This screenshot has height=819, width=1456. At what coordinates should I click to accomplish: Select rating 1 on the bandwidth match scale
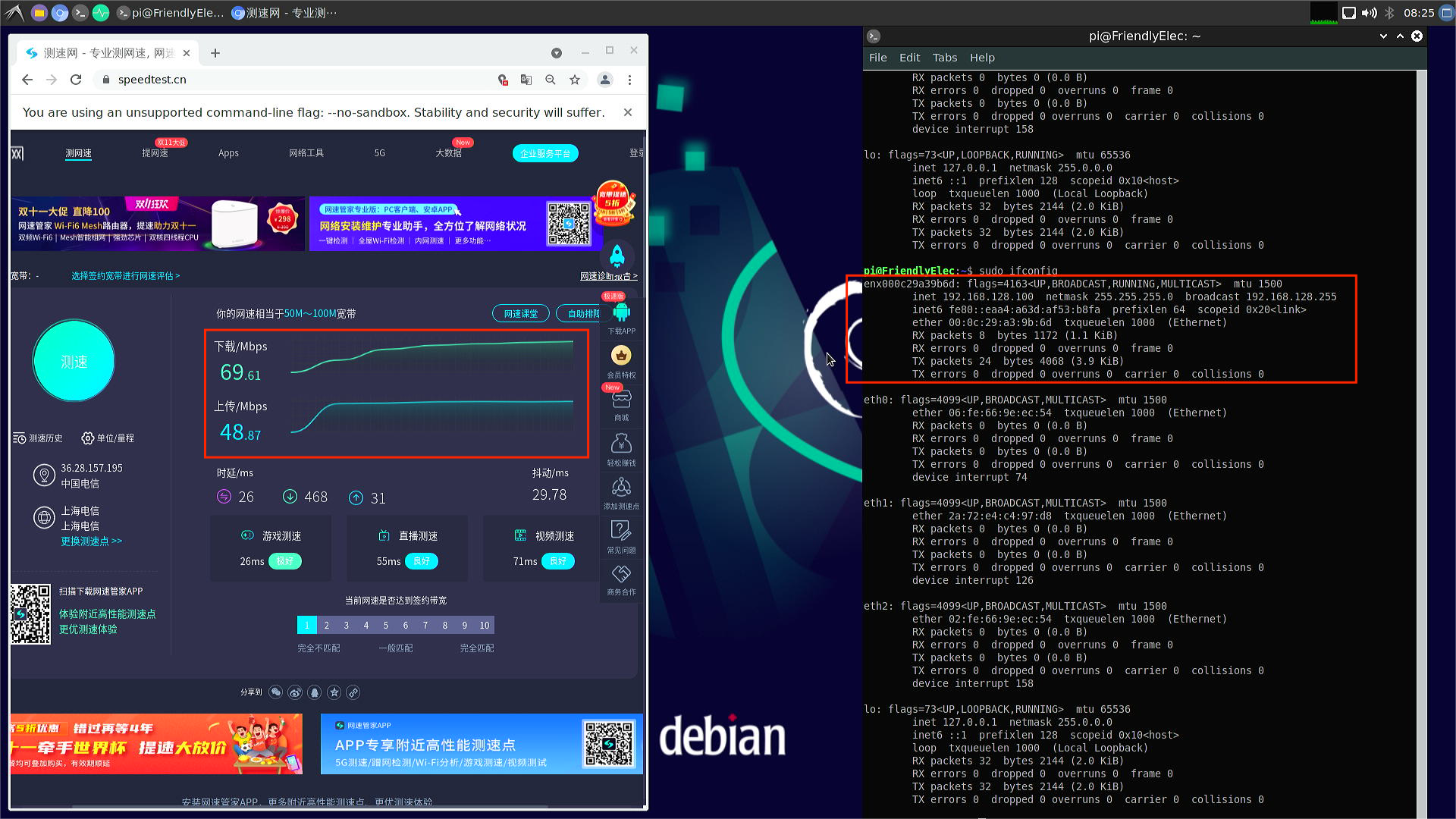[306, 625]
